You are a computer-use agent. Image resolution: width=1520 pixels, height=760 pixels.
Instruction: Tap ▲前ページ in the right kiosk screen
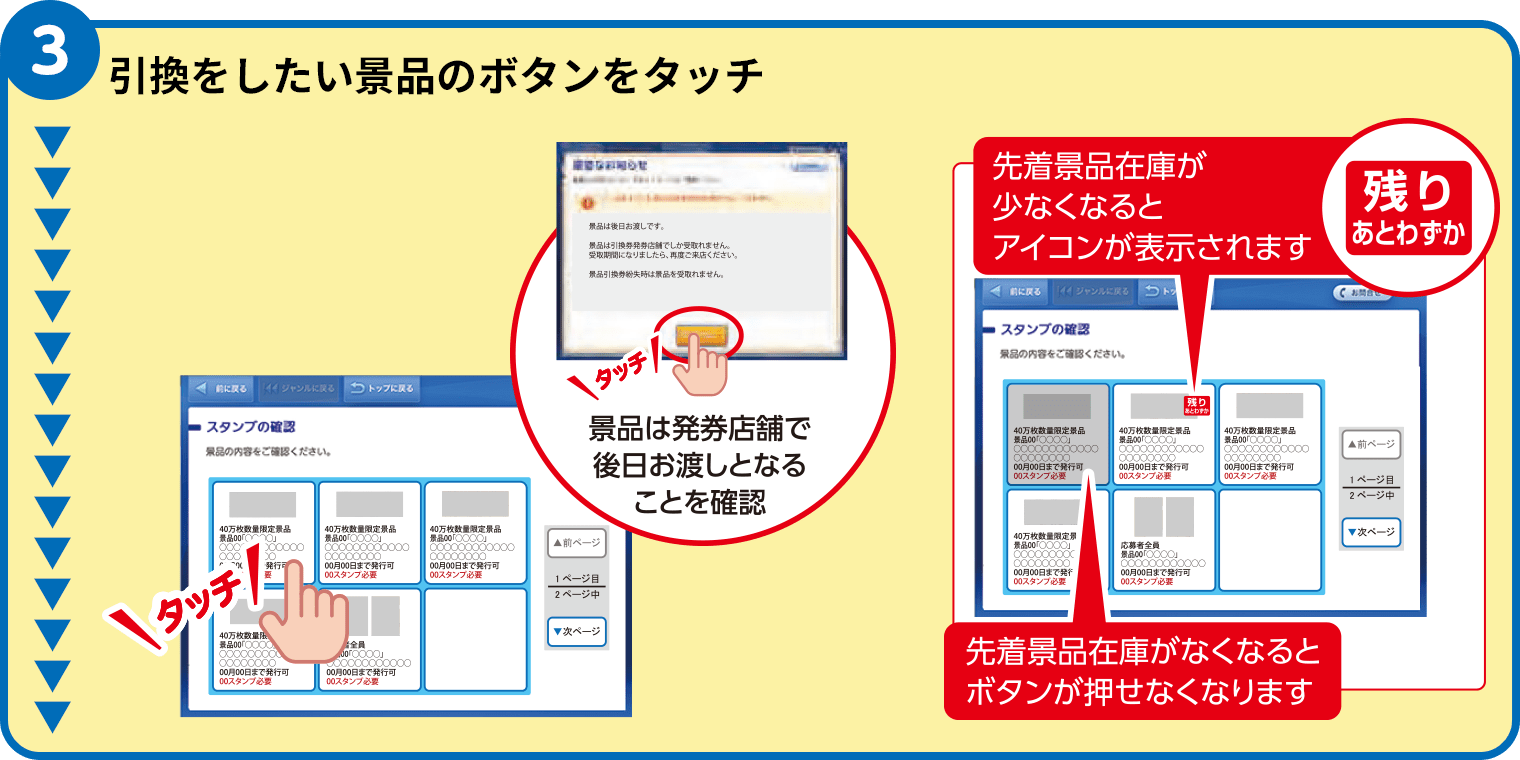(x=1371, y=443)
